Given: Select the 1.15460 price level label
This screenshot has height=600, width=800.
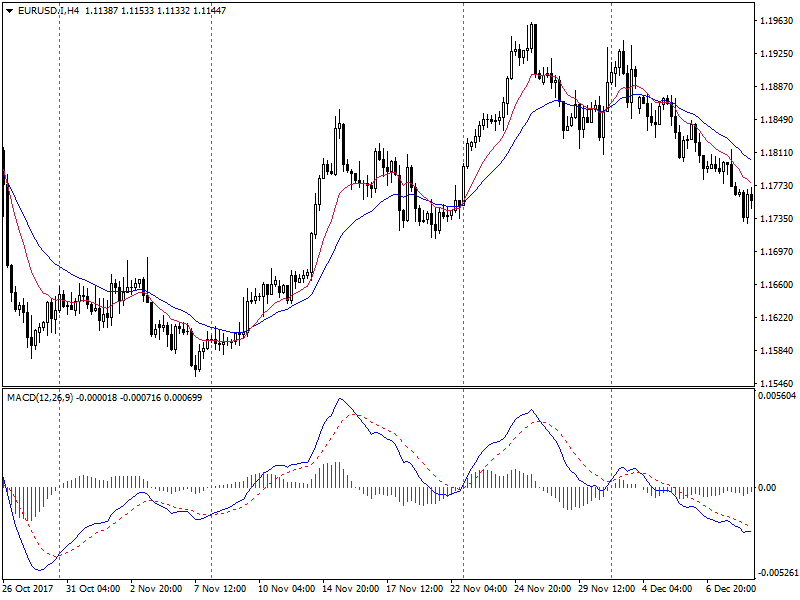Looking at the screenshot, I should pos(777,383).
